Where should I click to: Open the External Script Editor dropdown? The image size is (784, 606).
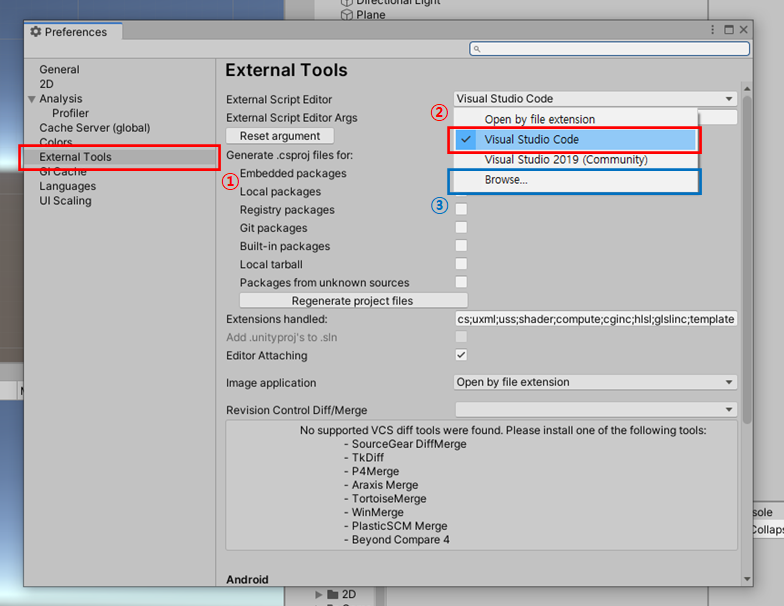(595, 98)
